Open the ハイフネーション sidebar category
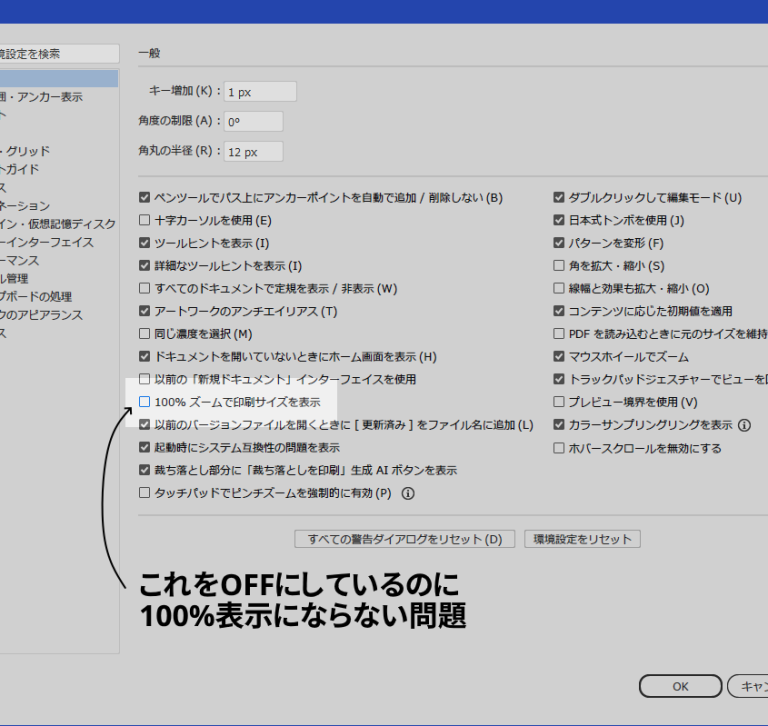768x726 pixels. (x=25, y=206)
